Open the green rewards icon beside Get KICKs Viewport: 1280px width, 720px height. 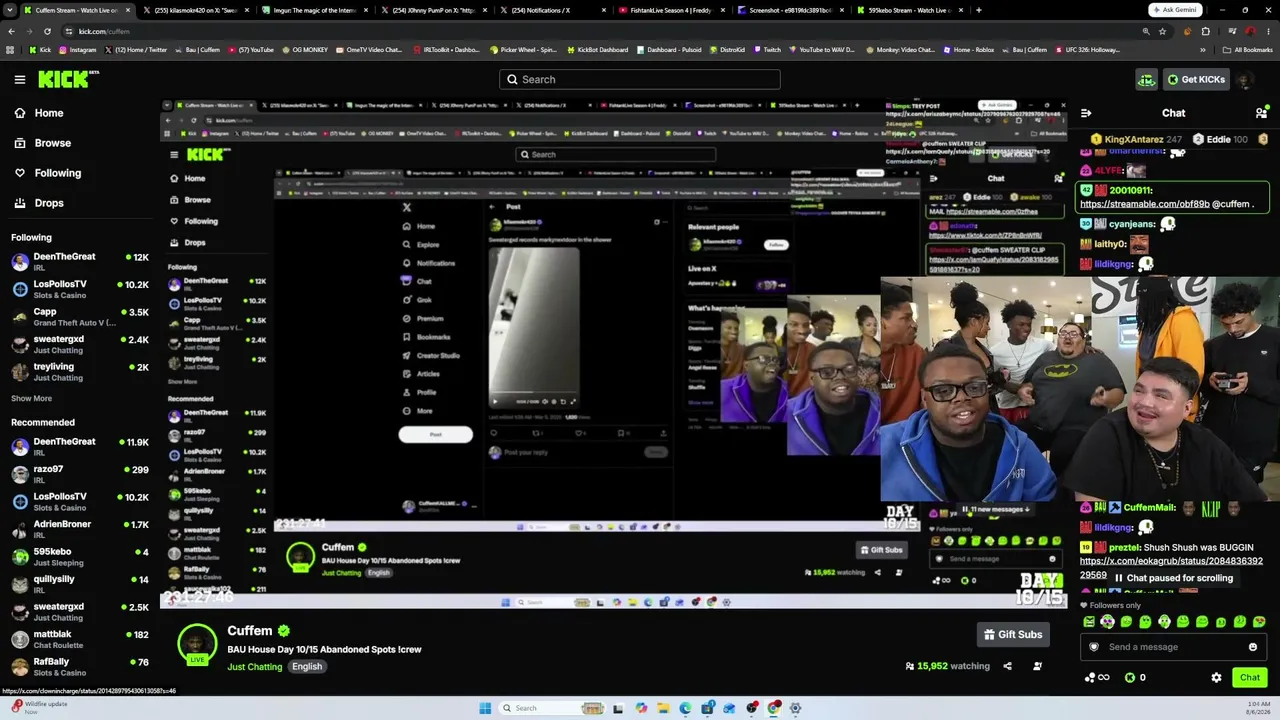pyautogui.click(x=1146, y=79)
